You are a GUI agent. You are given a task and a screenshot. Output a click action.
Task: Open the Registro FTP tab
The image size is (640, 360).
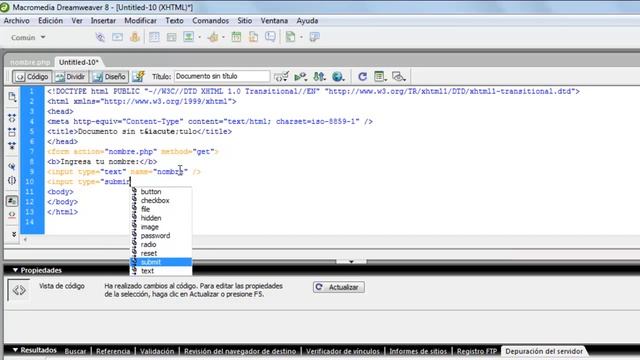[x=477, y=351]
